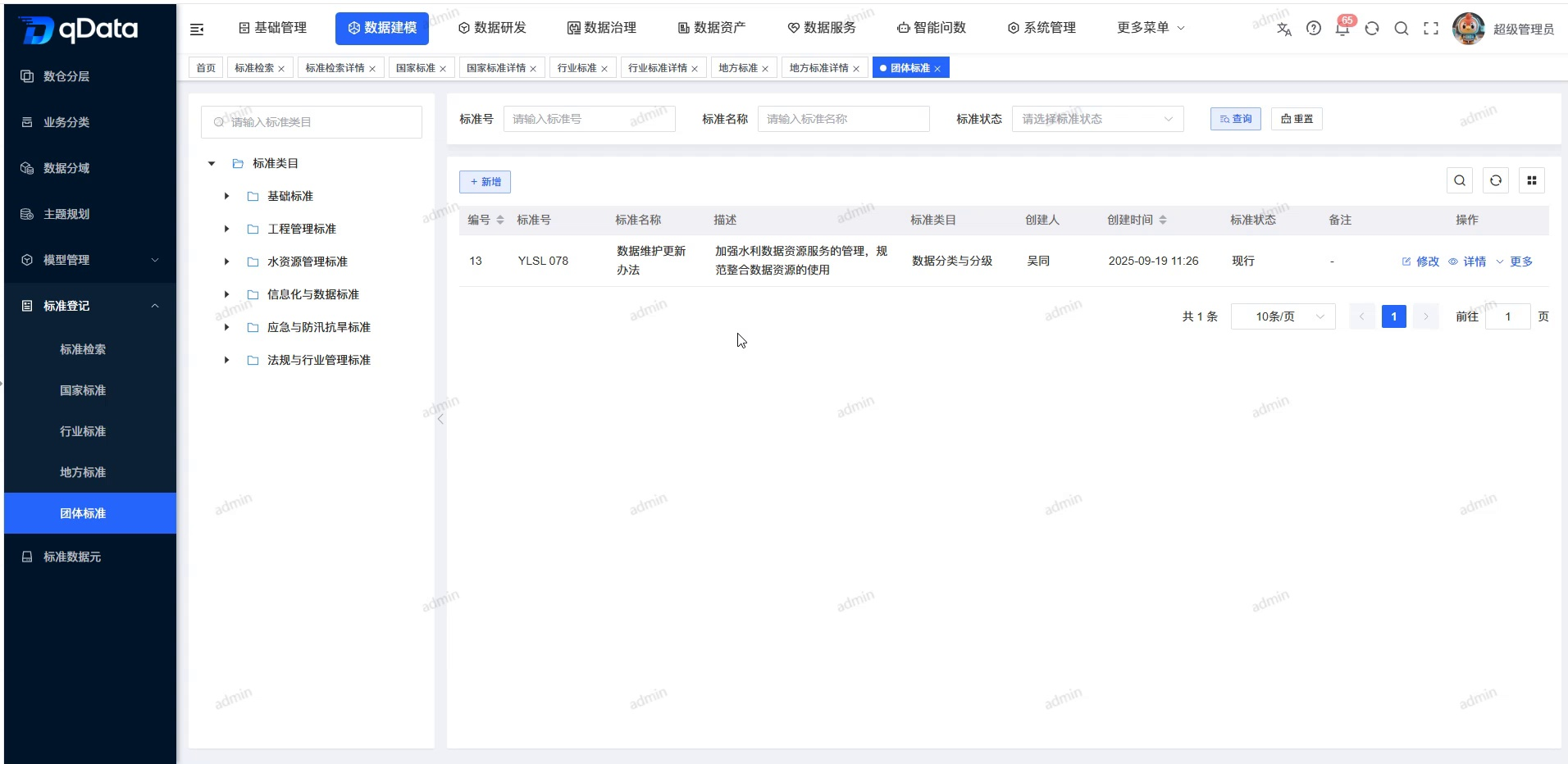The image size is (1568, 764).
Task: Switch to the 数据治理 top menu
Action: click(602, 28)
